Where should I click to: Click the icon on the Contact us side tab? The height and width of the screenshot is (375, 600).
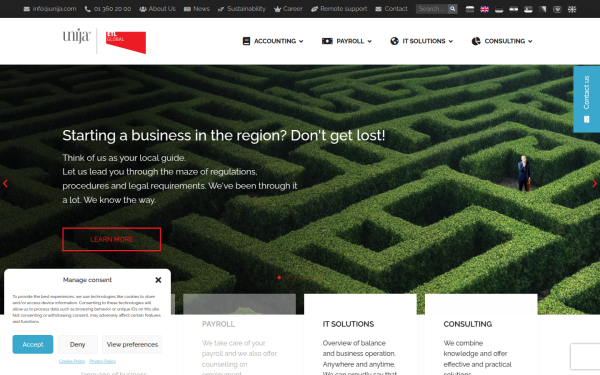586,119
